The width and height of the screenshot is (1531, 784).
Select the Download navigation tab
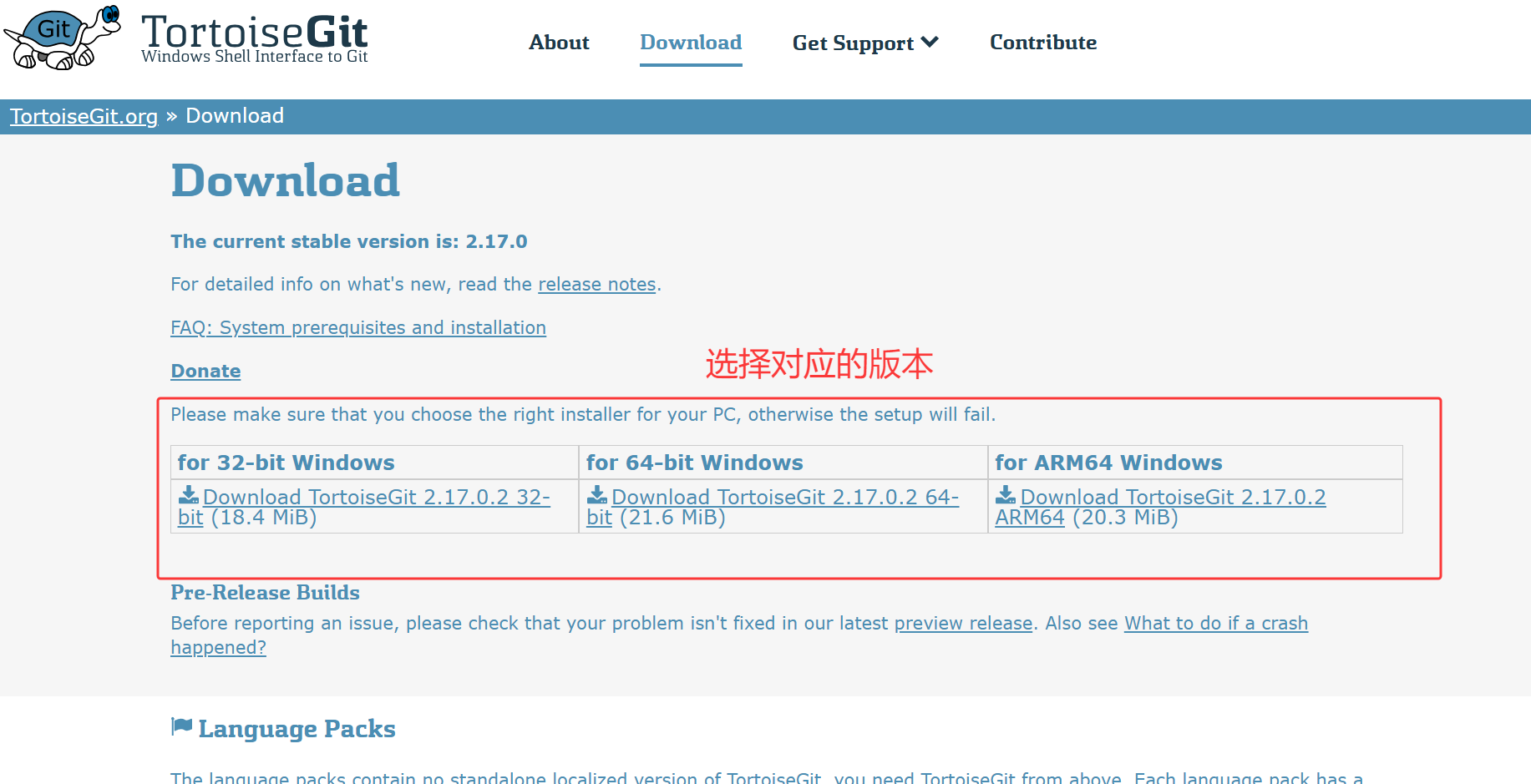coord(691,43)
